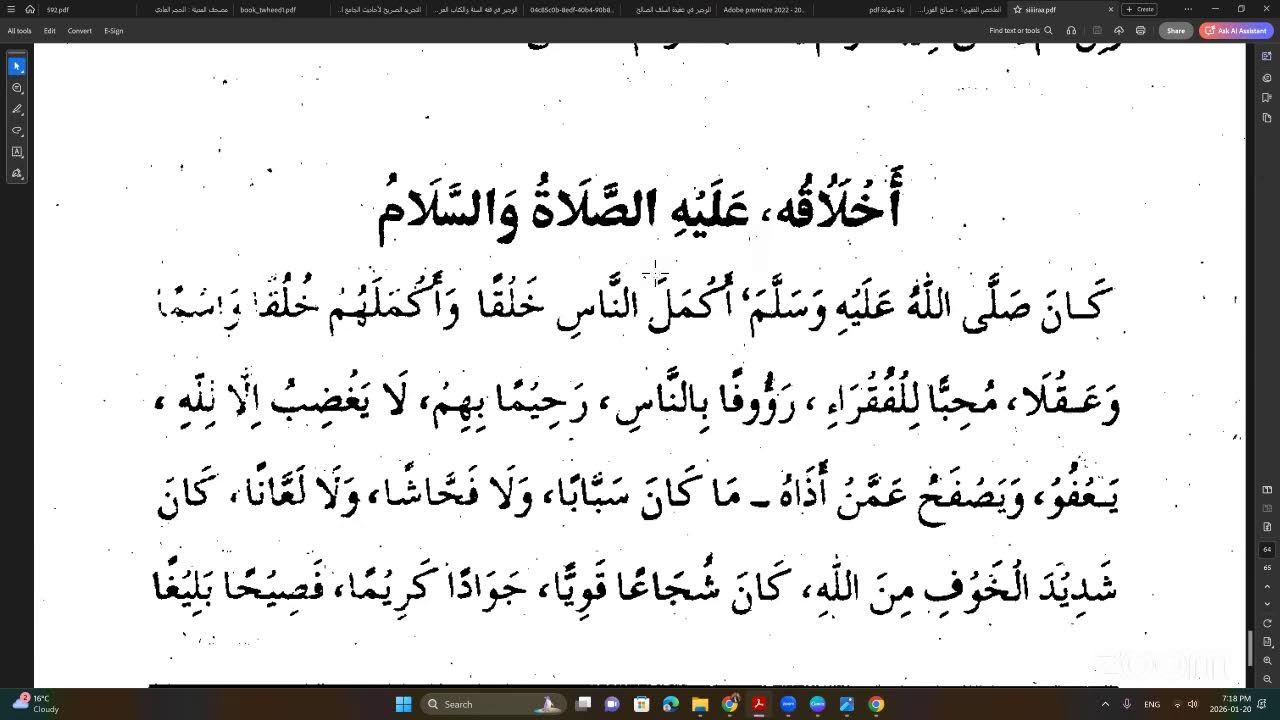Click the zoom out magnifier in right rail
The image size is (1280, 720).
click(x=1267, y=678)
